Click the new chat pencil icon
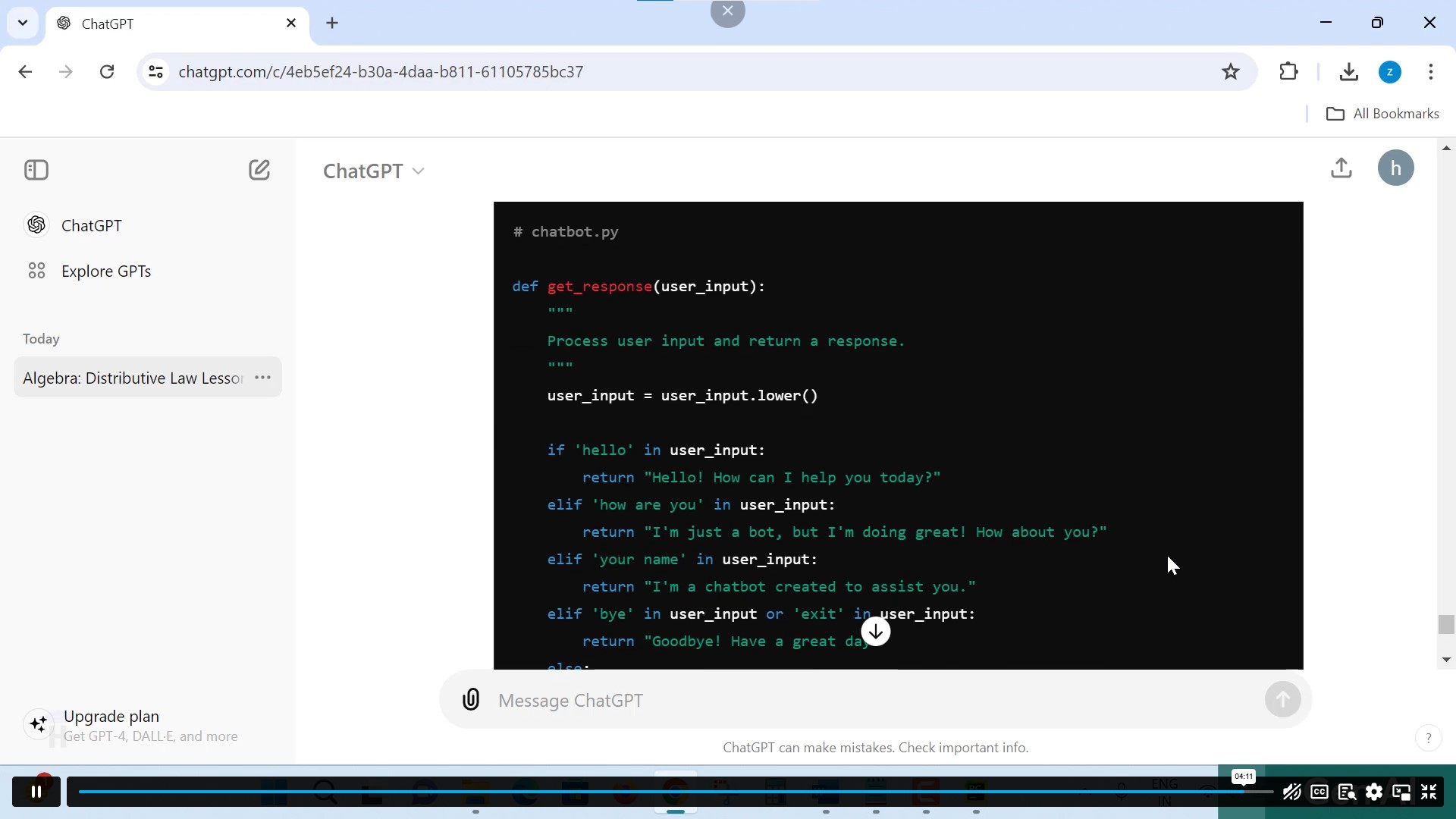Screen dimensions: 1456x819 click(260, 170)
